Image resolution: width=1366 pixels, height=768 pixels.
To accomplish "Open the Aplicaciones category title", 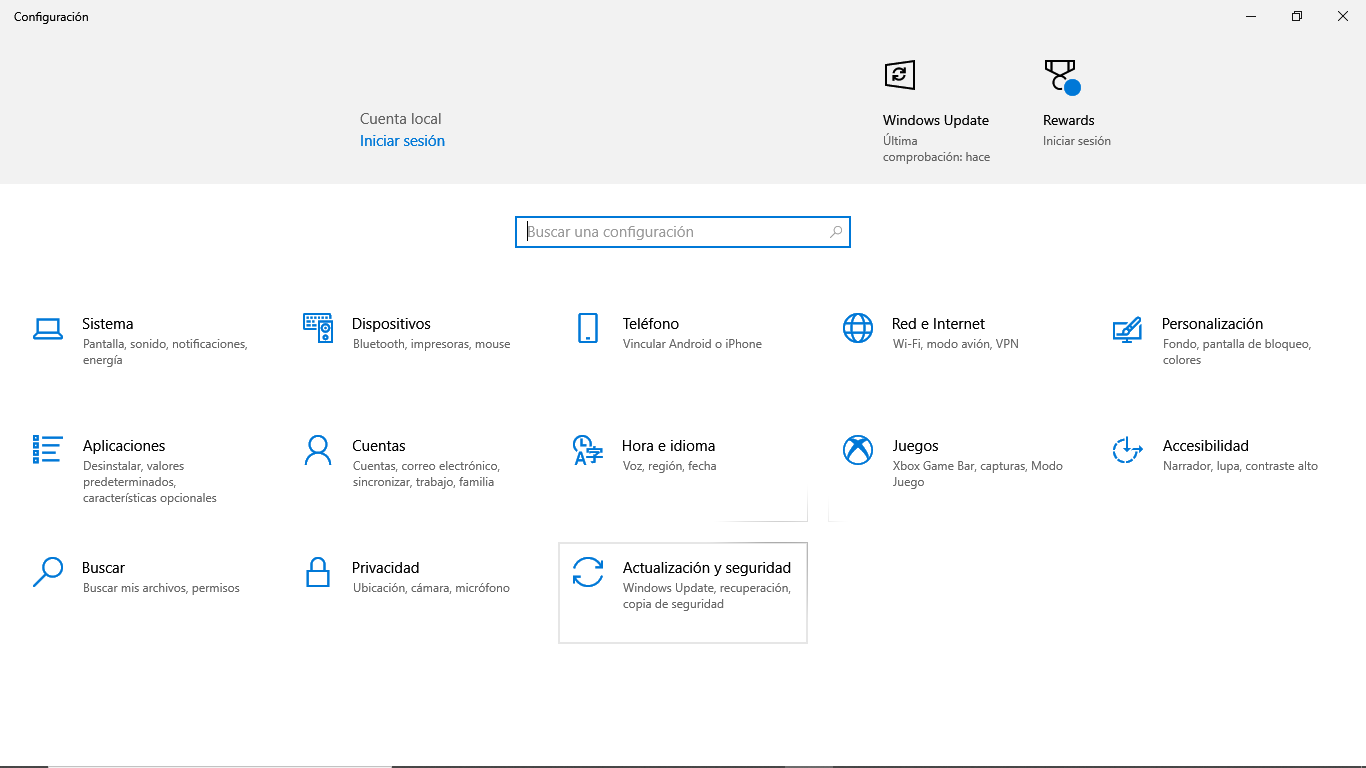I will (x=124, y=446).
